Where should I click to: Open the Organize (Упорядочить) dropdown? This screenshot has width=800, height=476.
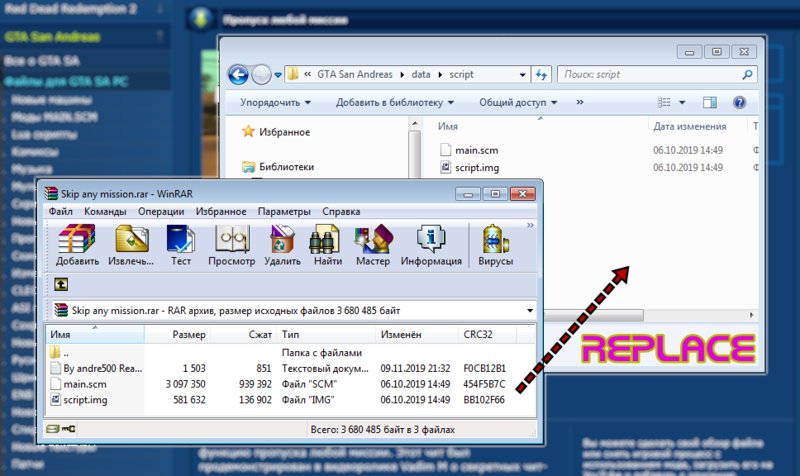276,103
